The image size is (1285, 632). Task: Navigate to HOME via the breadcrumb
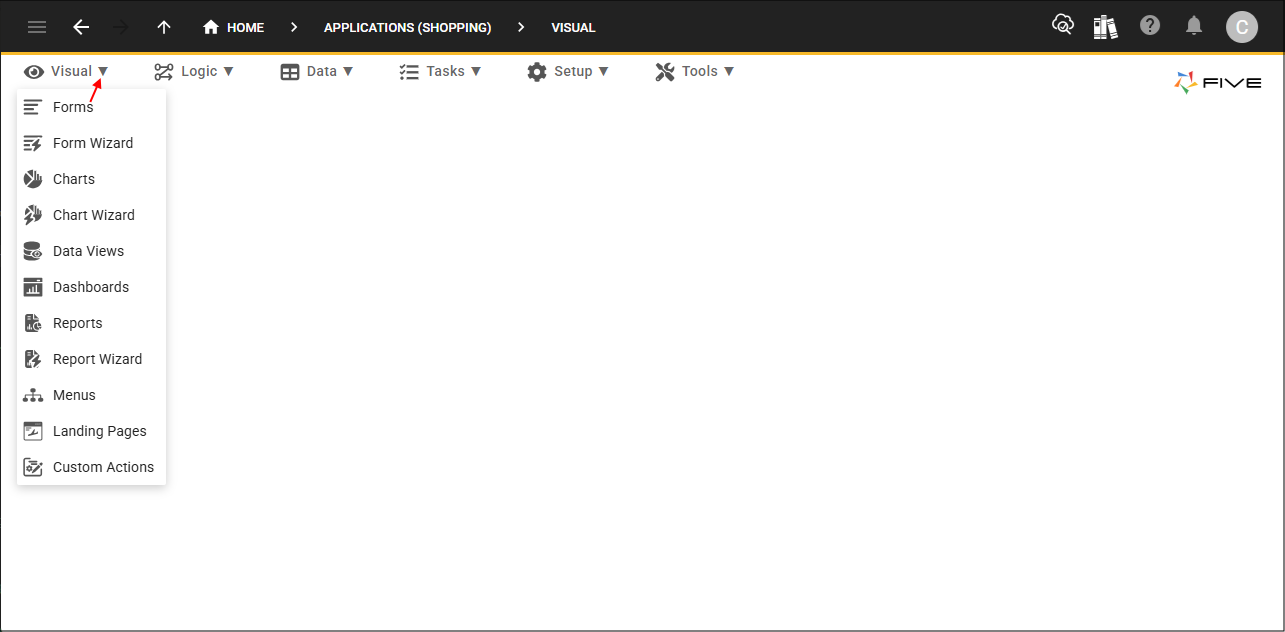(233, 27)
